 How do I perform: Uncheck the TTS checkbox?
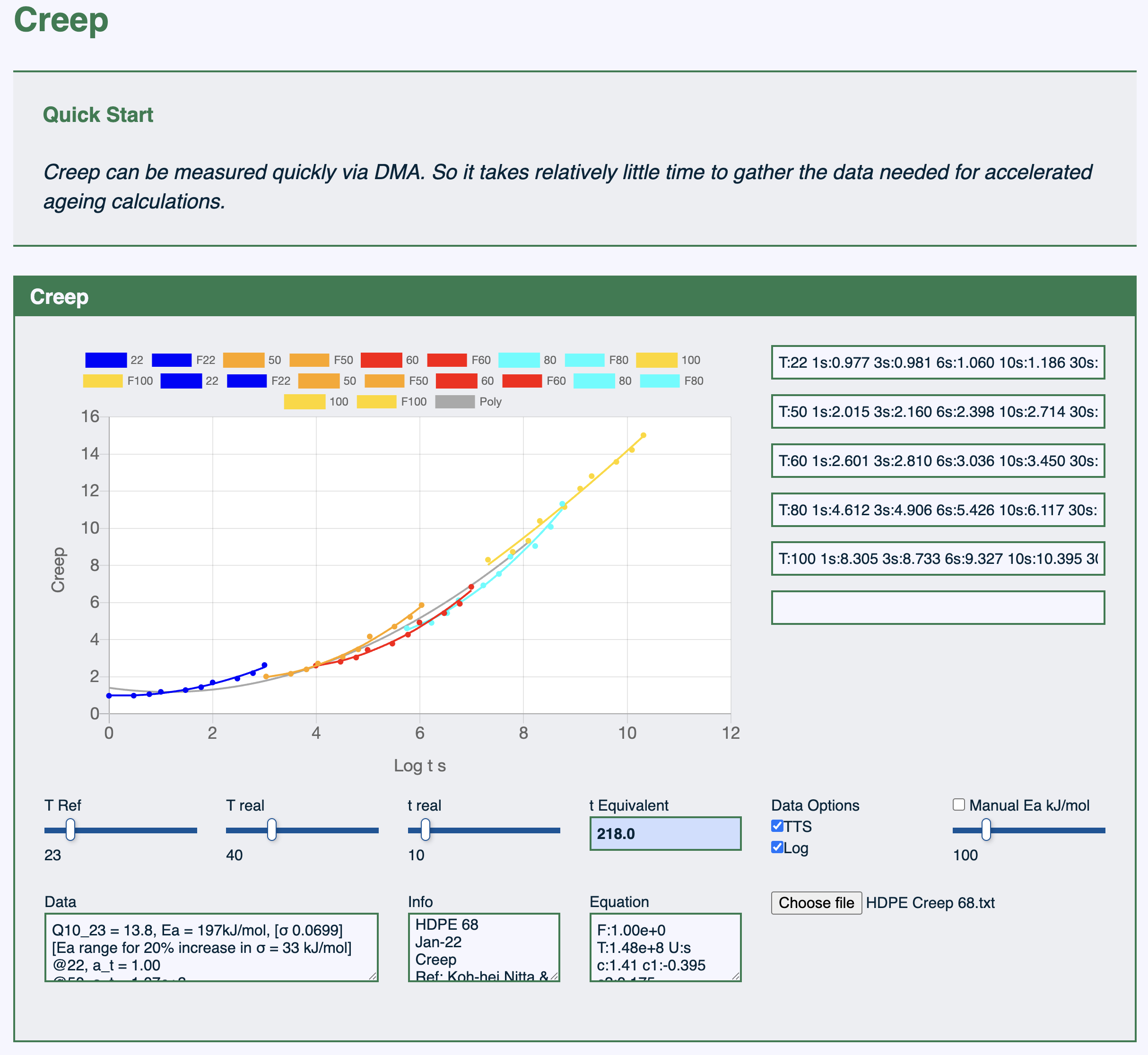[777, 826]
